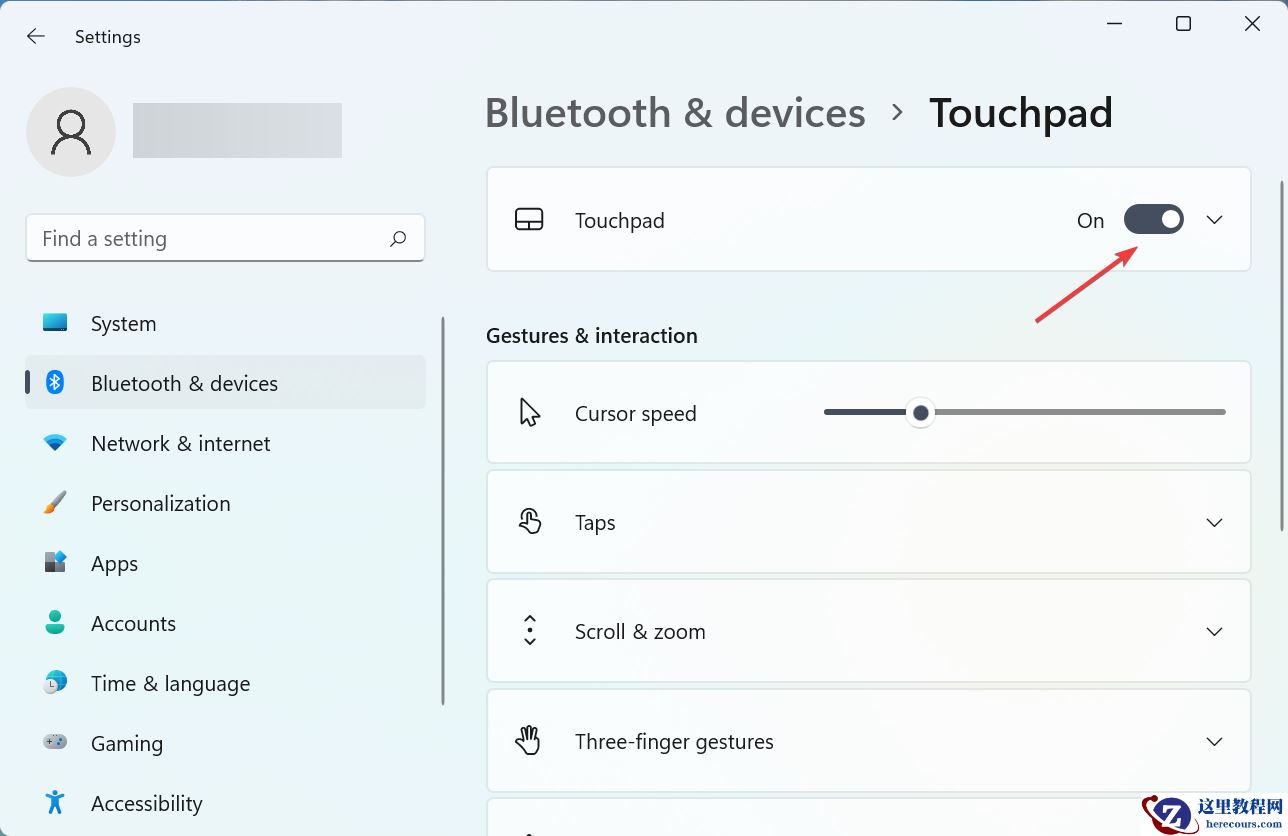Viewport: 1288px width, 836px height.
Task: Click the back arrow icon in Settings
Action: point(36,37)
